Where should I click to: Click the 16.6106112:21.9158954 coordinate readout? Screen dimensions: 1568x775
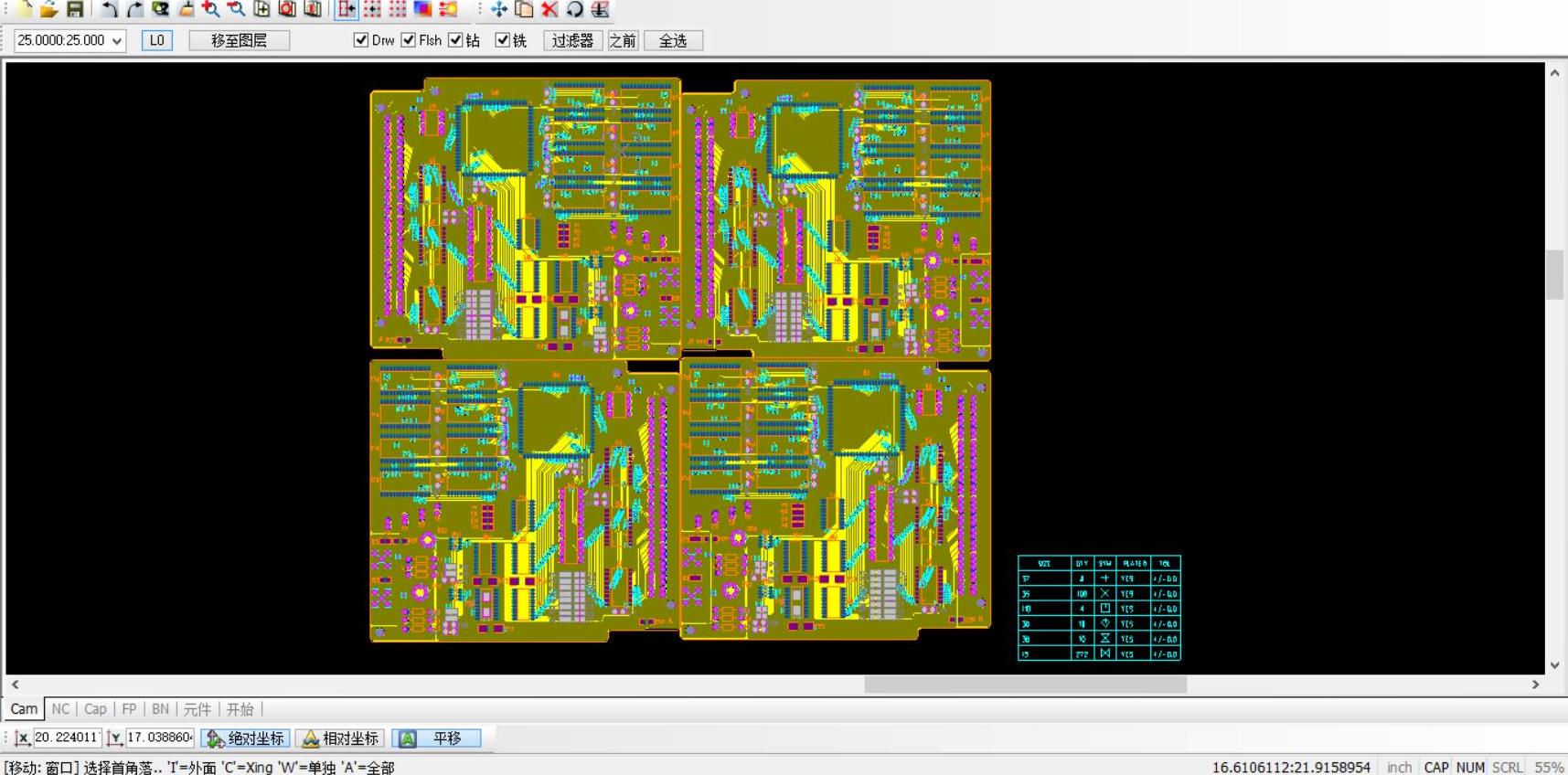tap(1291, 767)
